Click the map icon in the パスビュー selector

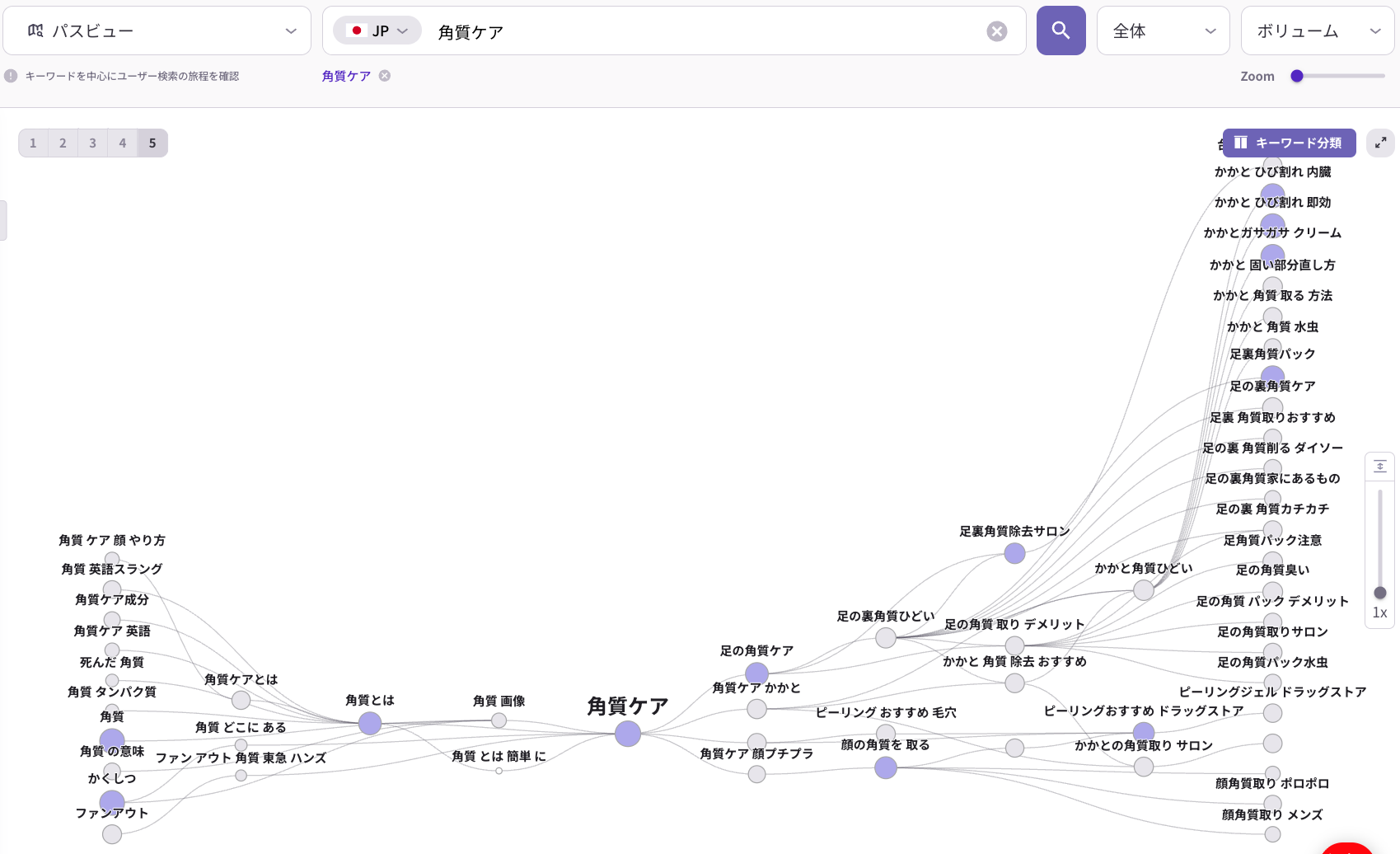click(35, 30)
